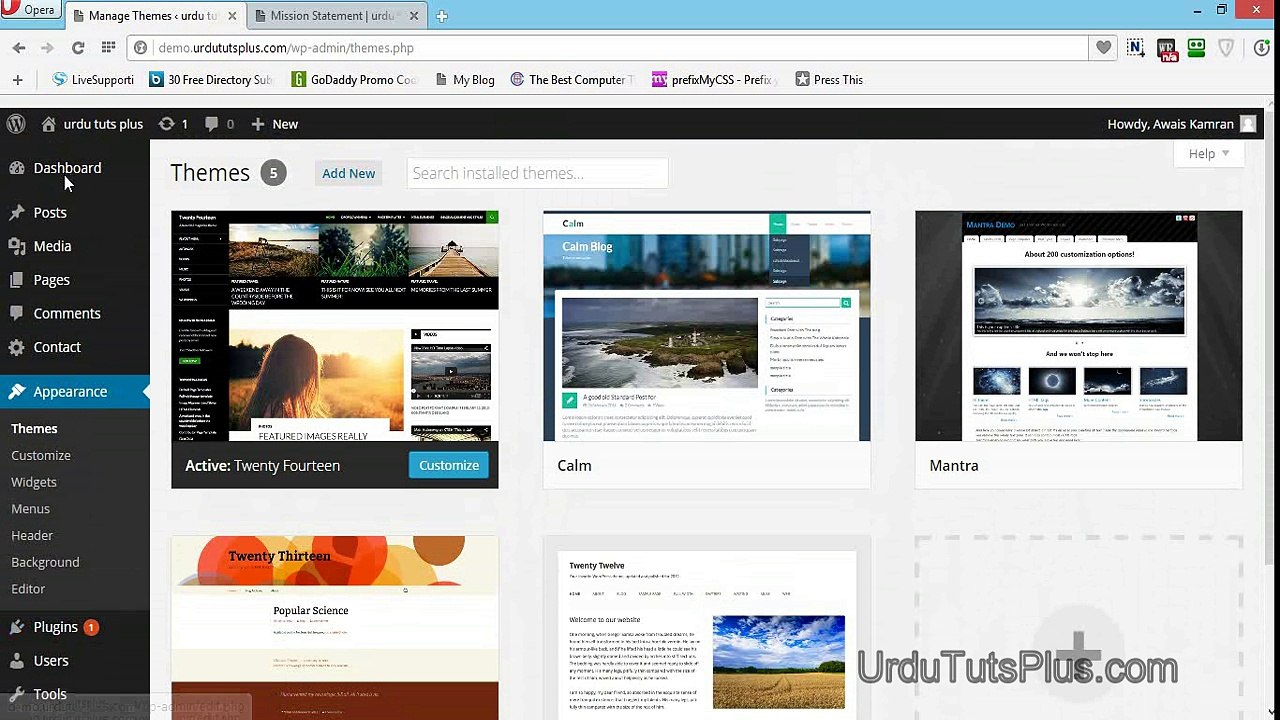This screenshot has height=720, width=1280.
Task: Open the site home icon for urdu tuts plus
Action: point(48,124)
